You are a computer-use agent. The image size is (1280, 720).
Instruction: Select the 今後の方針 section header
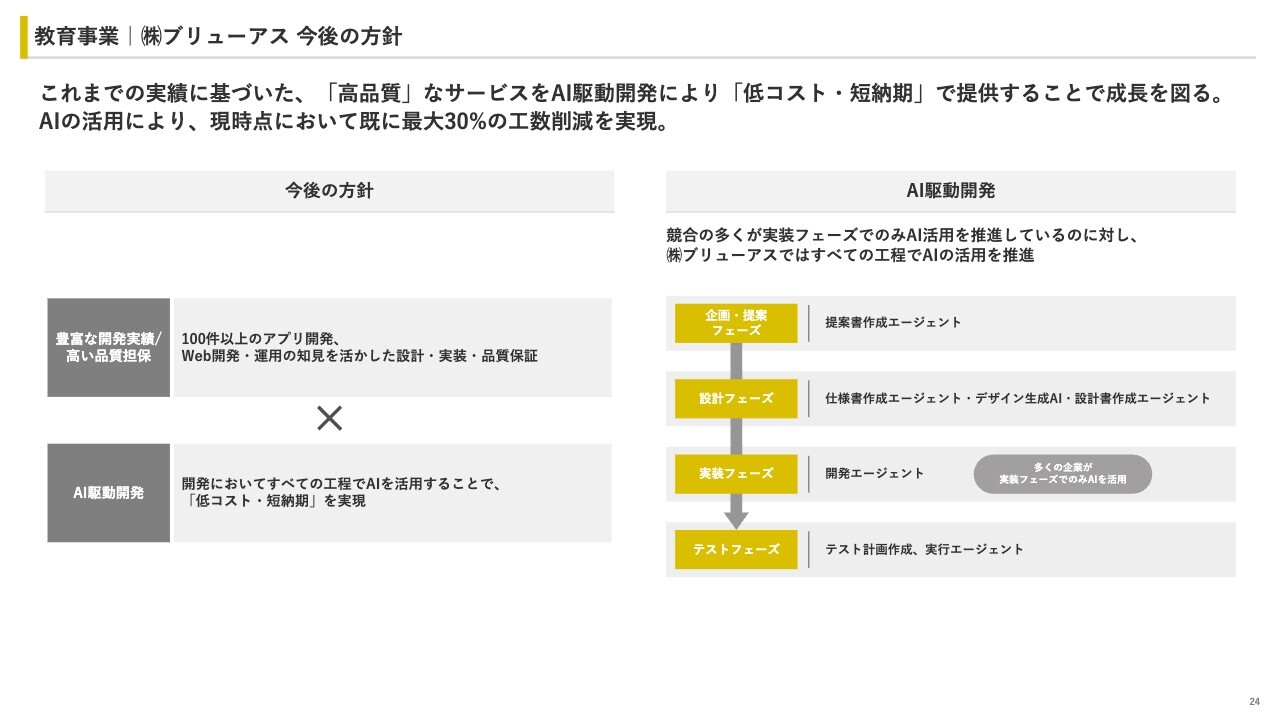click(329, 191)
